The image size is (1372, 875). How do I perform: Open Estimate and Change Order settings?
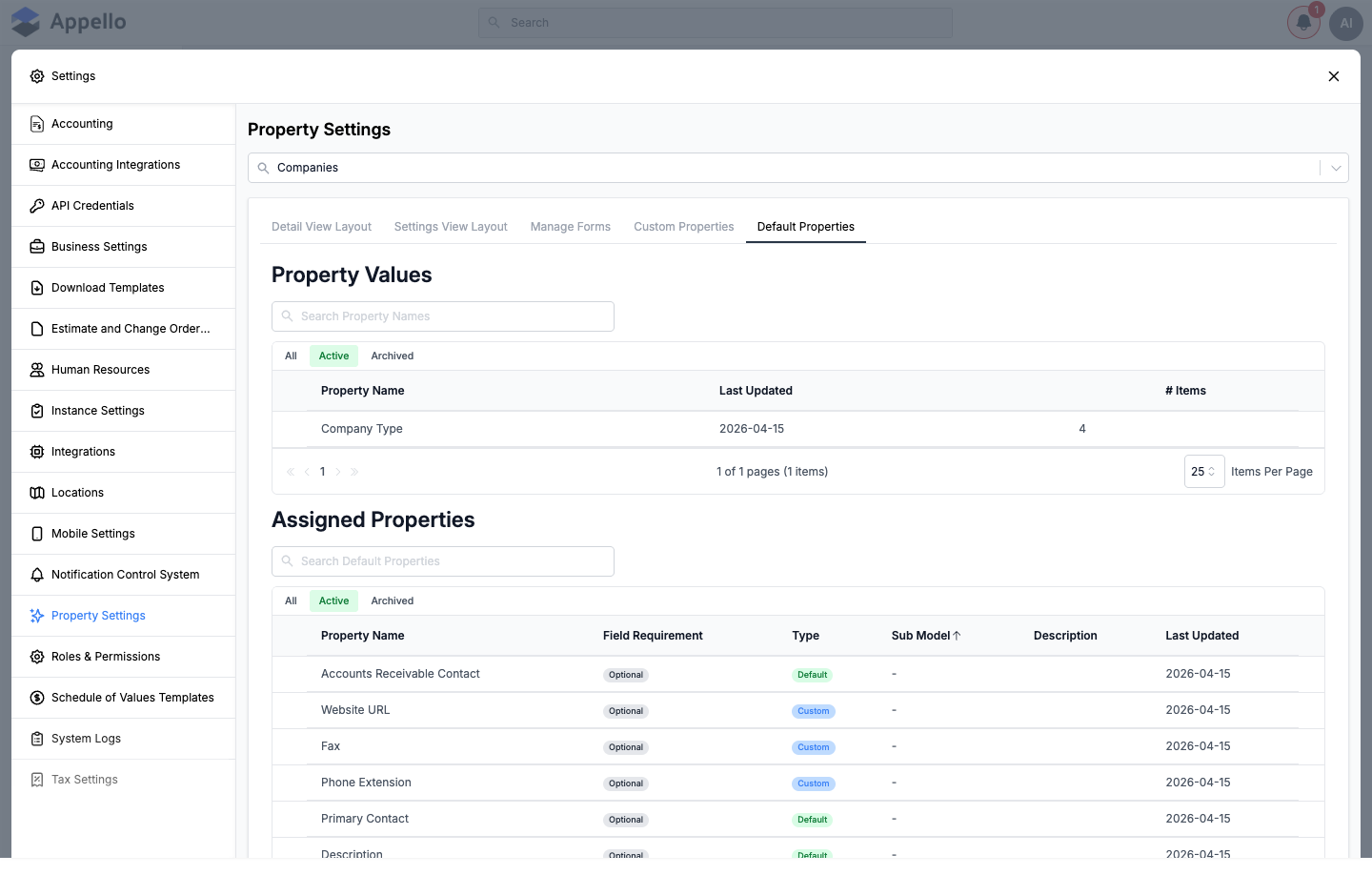(x=124, y=329)
